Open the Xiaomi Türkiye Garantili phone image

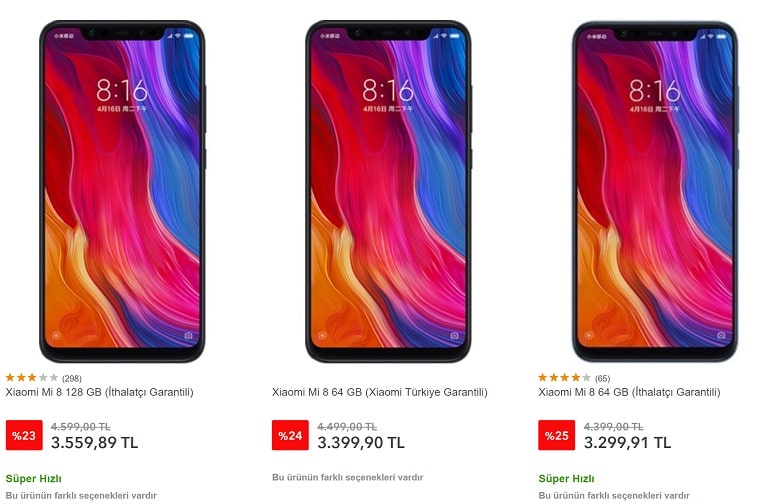tap(388, 191)
